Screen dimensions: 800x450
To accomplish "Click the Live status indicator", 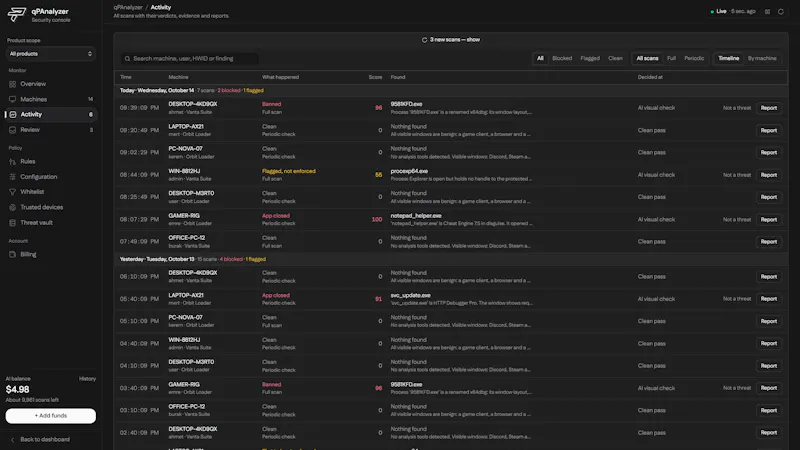I will click(x=718, y=11).
